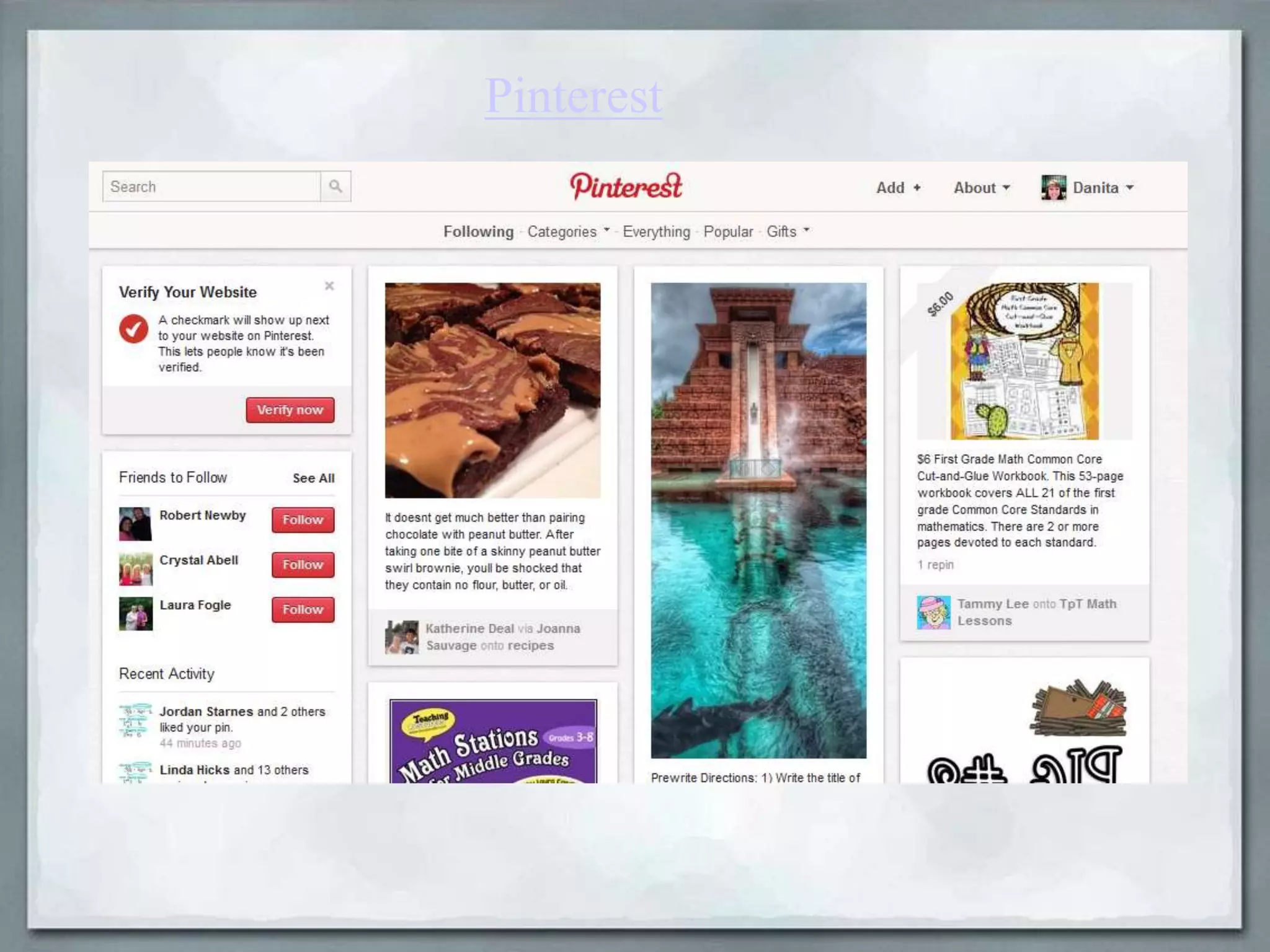Switch to the Everything tab
This screenshot has width=1270, height=952.
pyautogui.click(x=656, y=232)
